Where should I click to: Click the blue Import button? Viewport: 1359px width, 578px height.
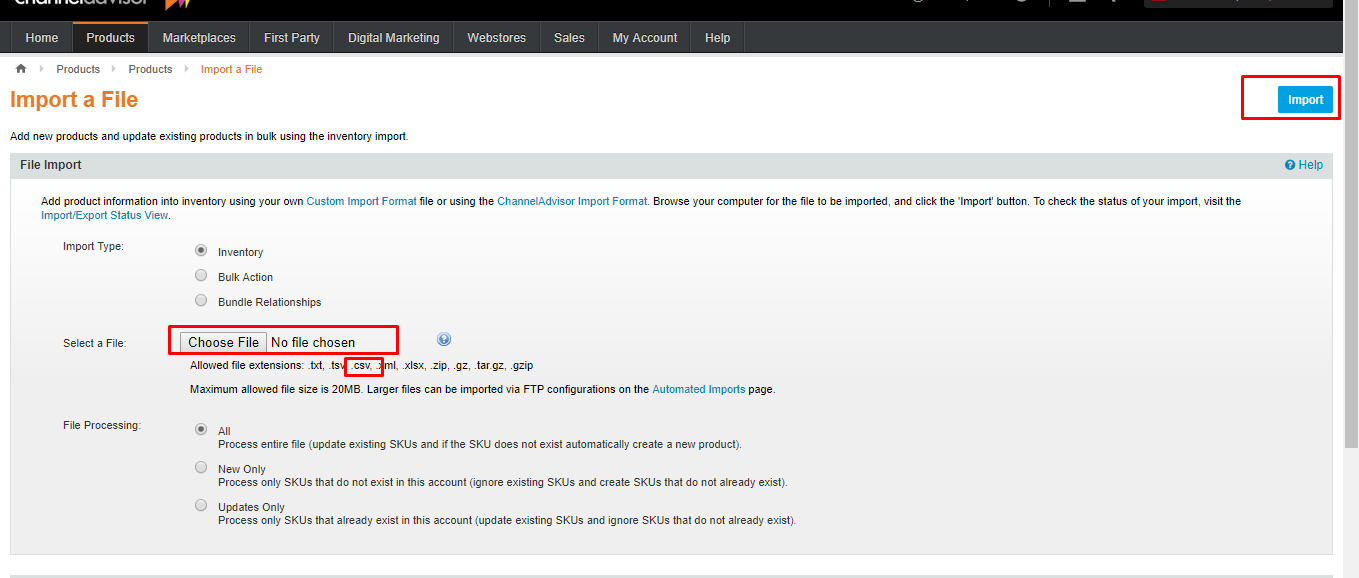coord(1305,99)
